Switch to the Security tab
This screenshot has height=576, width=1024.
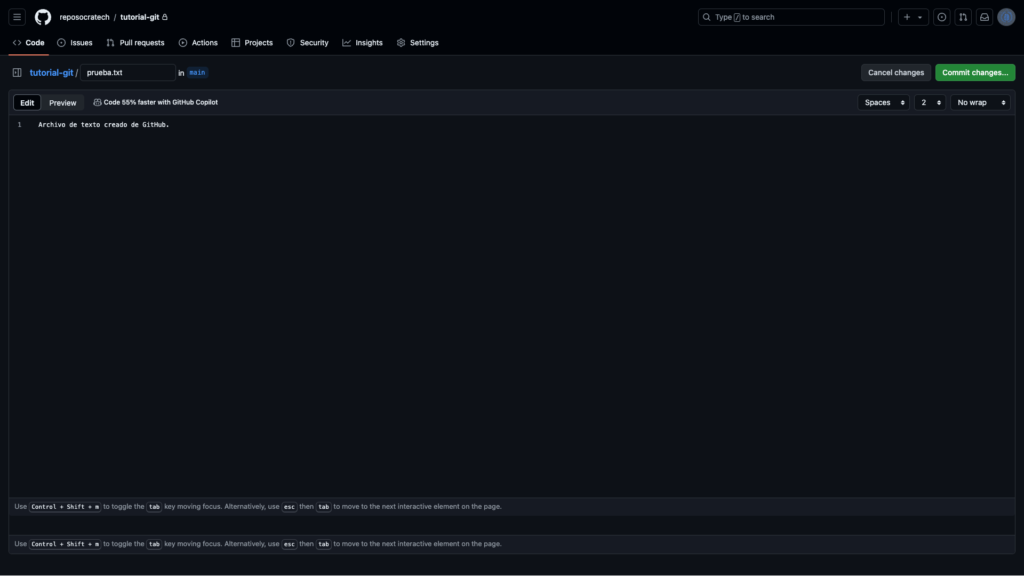click(308, 42)
